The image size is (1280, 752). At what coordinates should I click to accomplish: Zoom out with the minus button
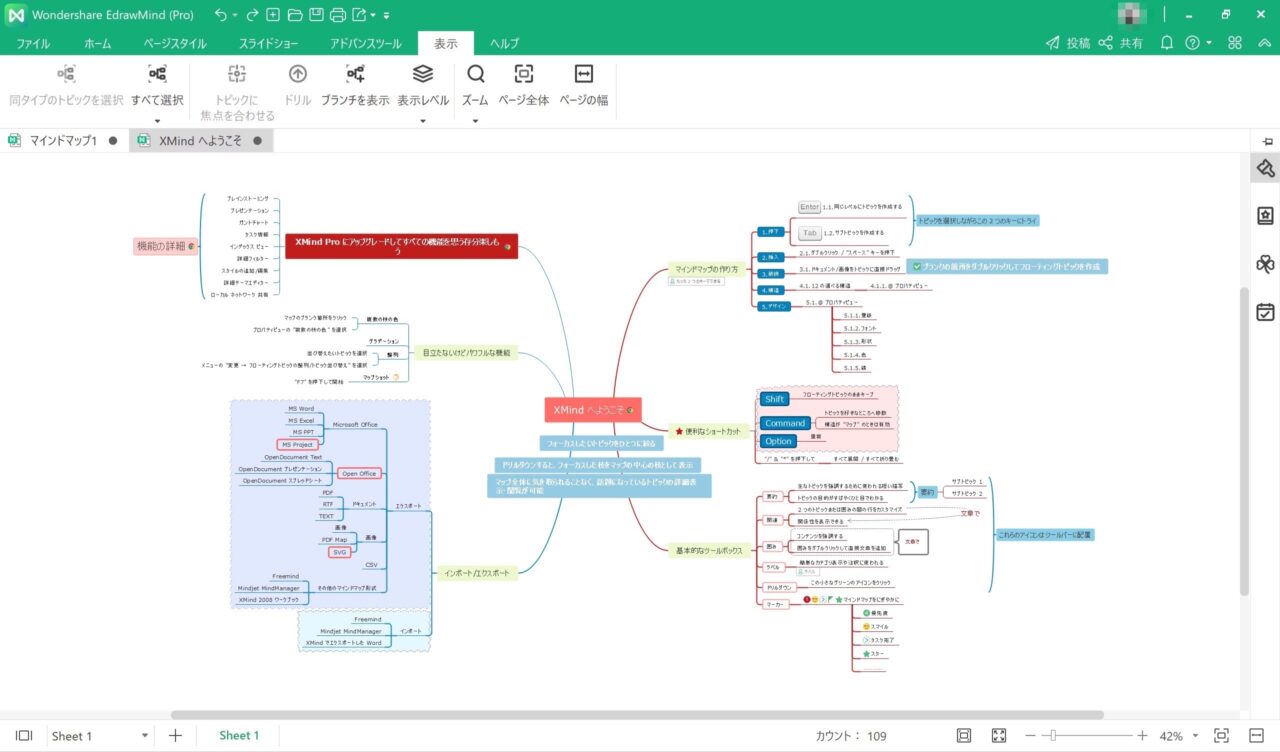pos(1030,736)
